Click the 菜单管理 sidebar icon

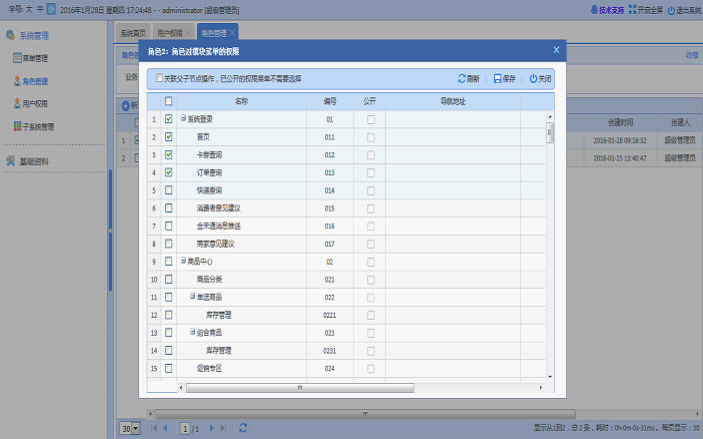click(17, 58)
